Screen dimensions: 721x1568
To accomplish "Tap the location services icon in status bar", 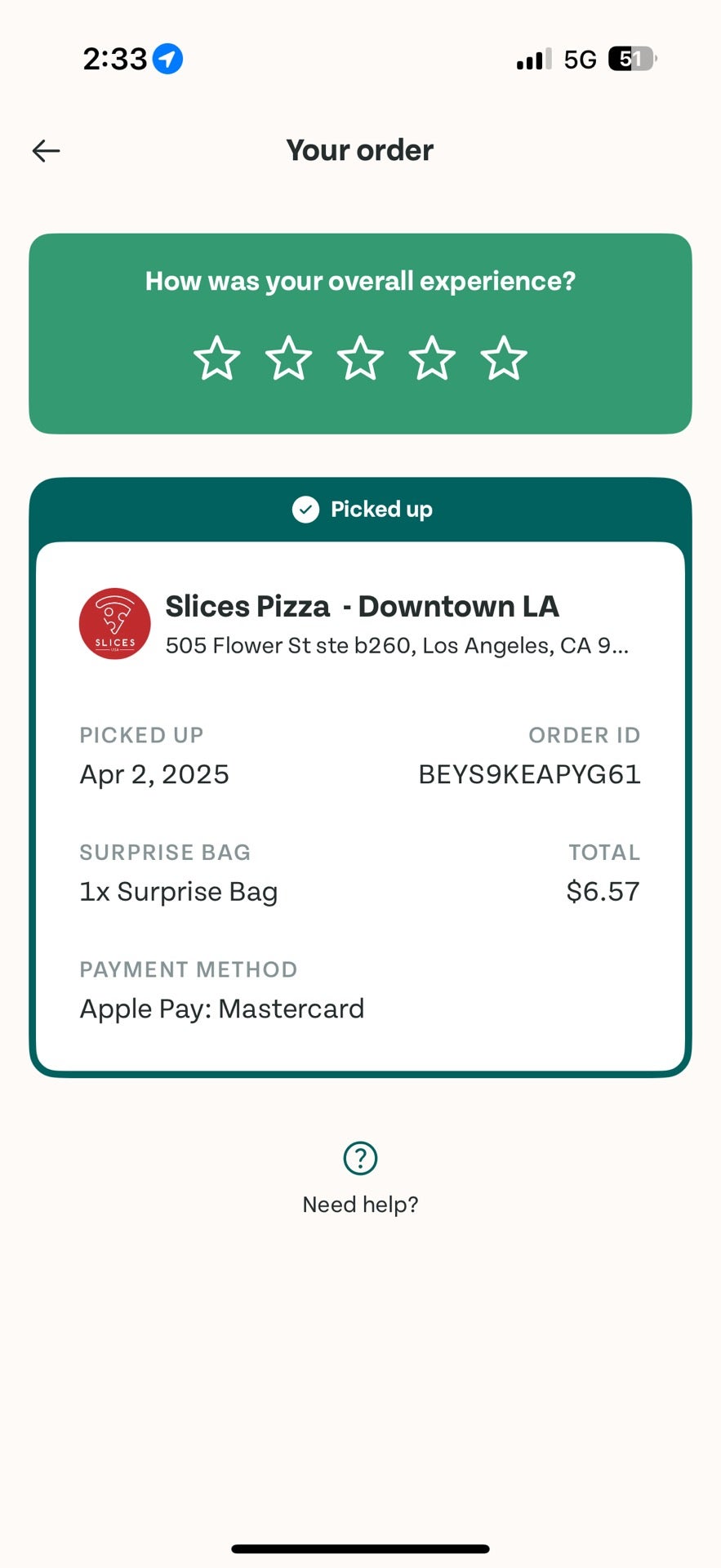I will 168,59.
